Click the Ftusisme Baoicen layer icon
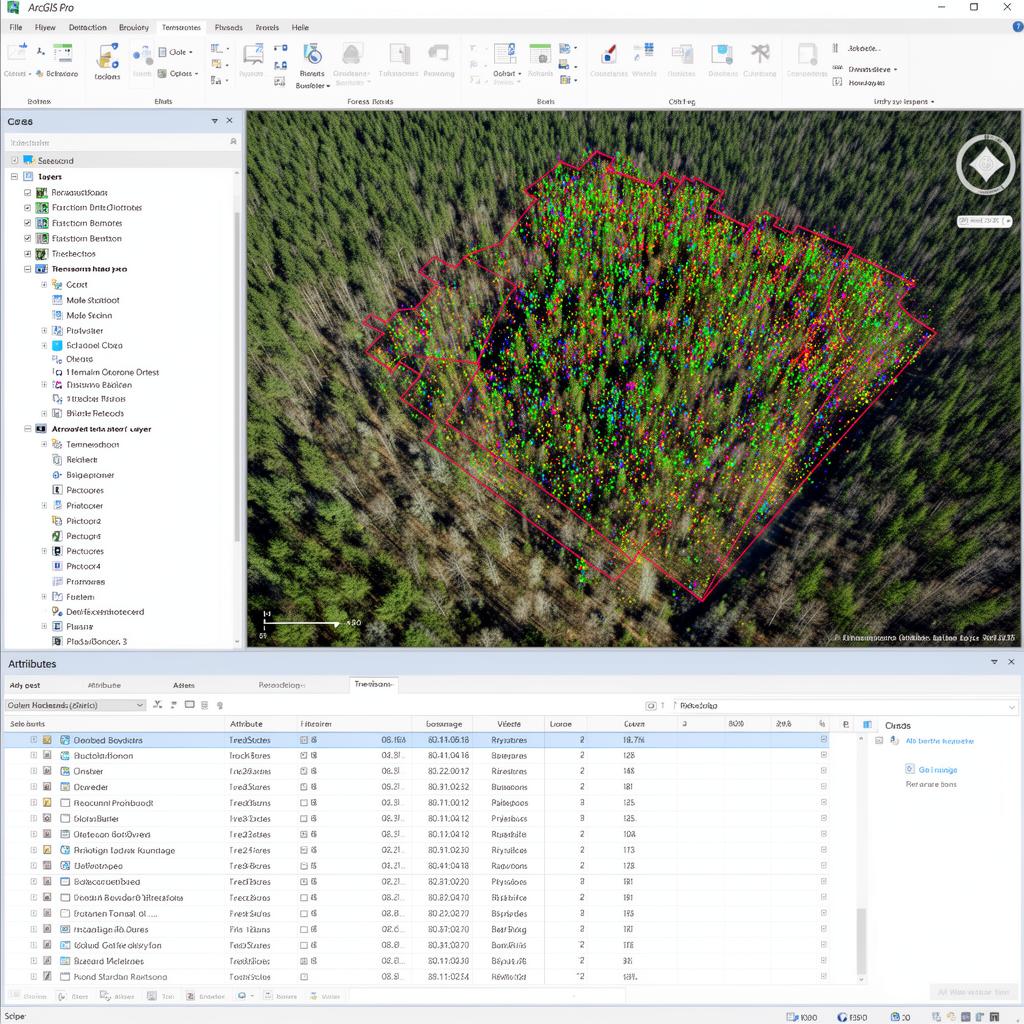The height and width of the screenshot is (1024, 1024). coord(57,385)
